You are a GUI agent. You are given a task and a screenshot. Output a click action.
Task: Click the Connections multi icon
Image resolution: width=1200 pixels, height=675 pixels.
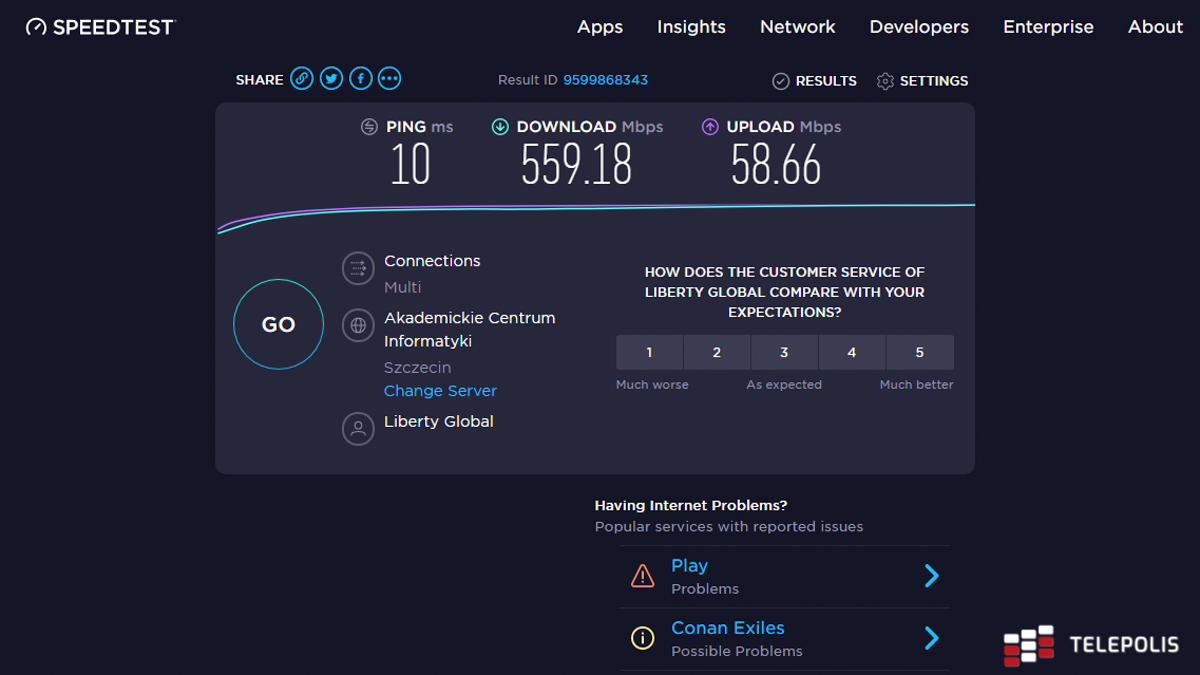point(358,268)
